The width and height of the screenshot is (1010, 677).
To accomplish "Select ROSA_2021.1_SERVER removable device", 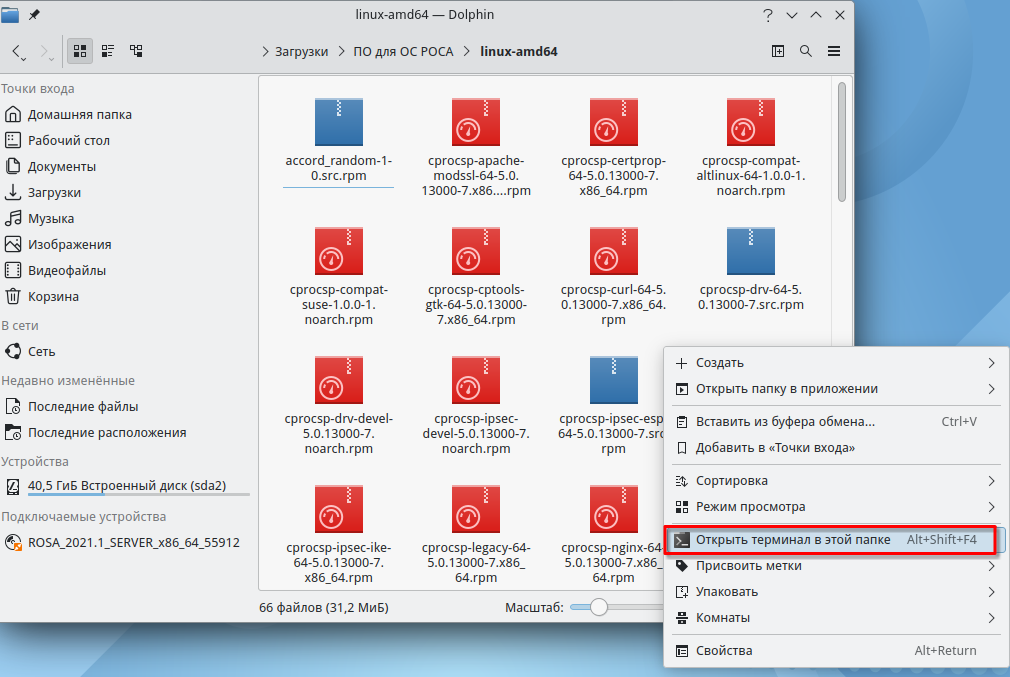I will tap(133, 543).
